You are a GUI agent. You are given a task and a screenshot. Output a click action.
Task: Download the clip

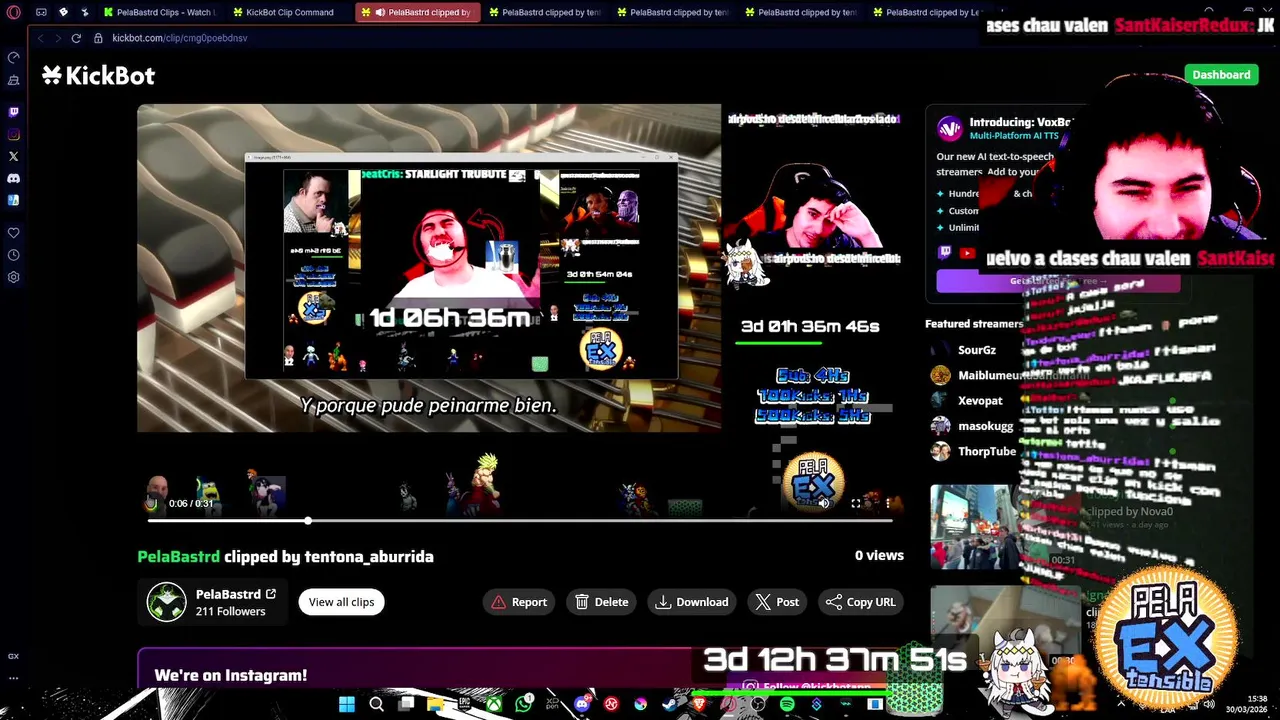pos(692,602)
